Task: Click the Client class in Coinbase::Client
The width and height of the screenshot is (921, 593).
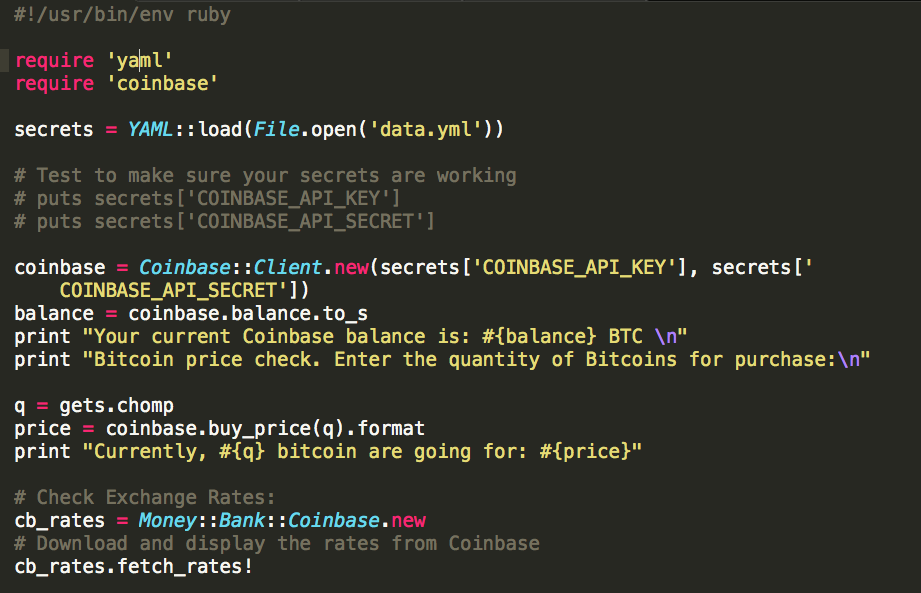Action: pyautogui.click(x=287, y=267)
